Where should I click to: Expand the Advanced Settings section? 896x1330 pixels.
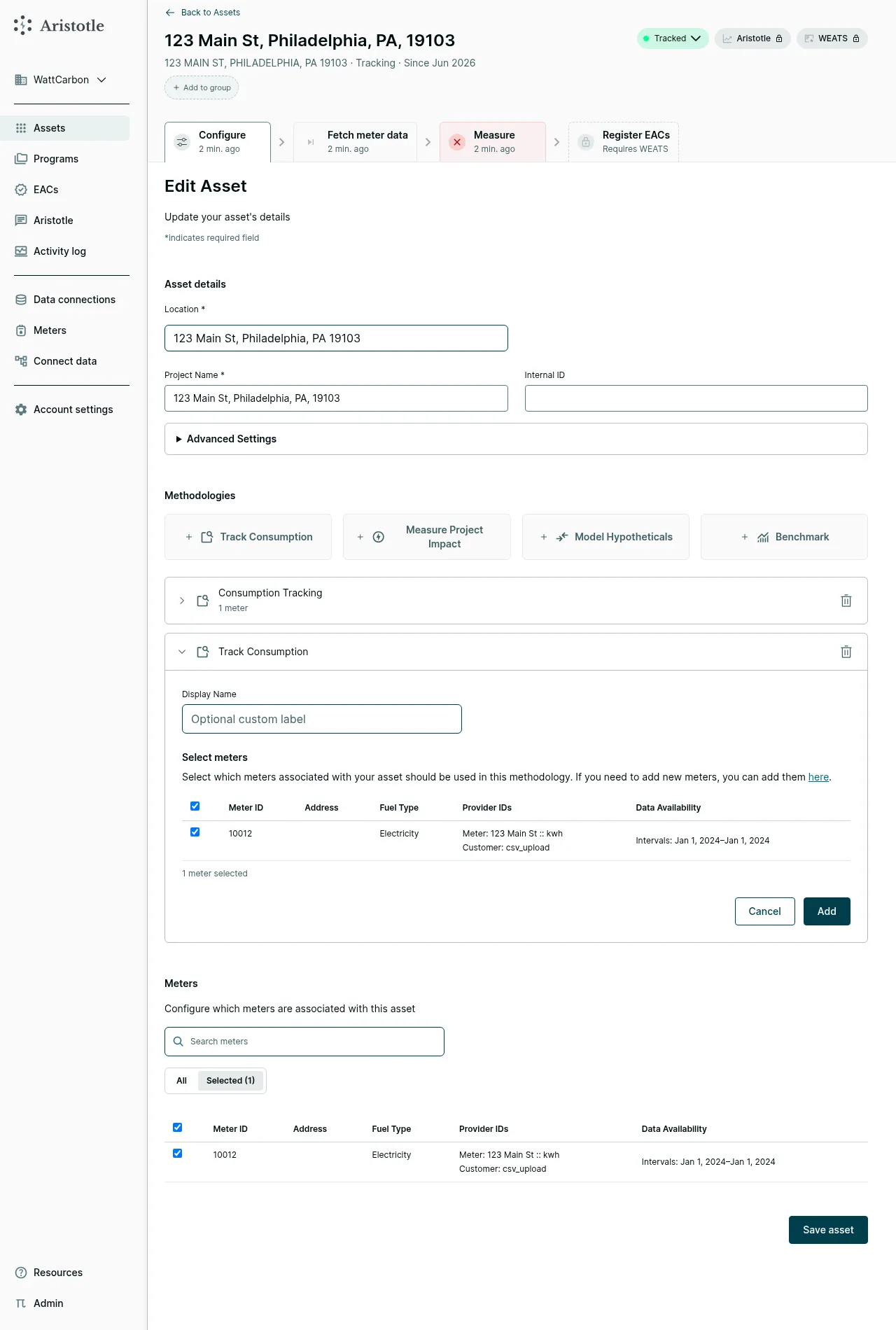(516, 439)
